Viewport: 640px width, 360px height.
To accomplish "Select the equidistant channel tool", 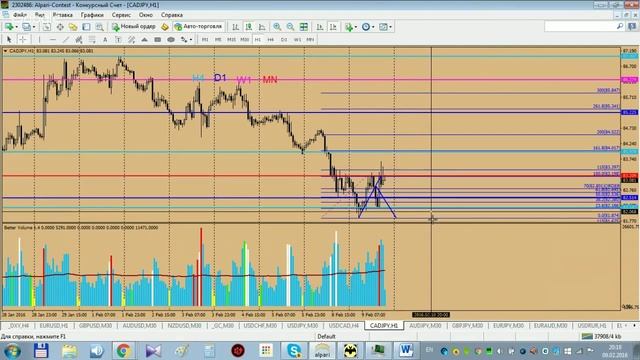I will (78, 40).
